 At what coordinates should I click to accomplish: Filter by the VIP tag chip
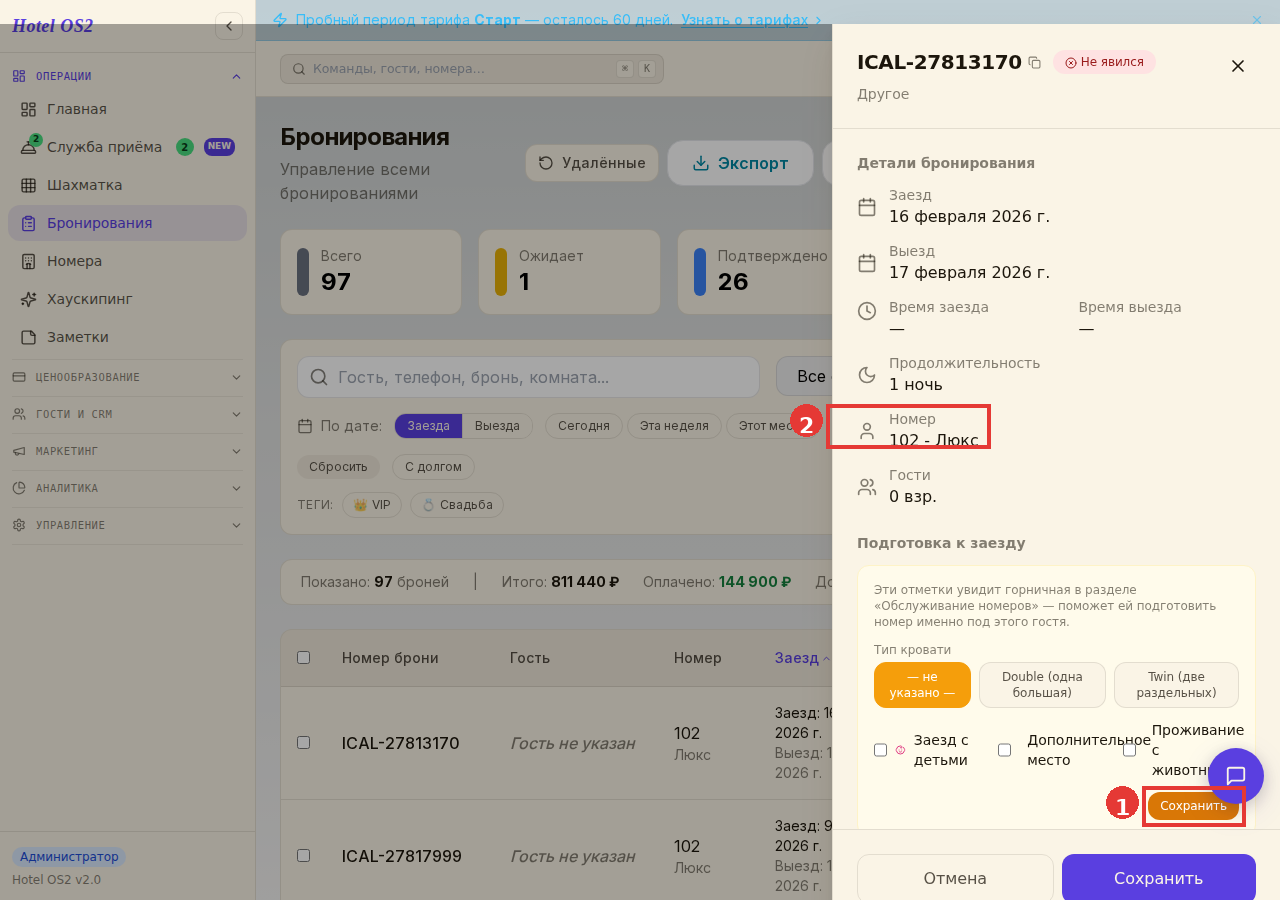tap(372, 505)
